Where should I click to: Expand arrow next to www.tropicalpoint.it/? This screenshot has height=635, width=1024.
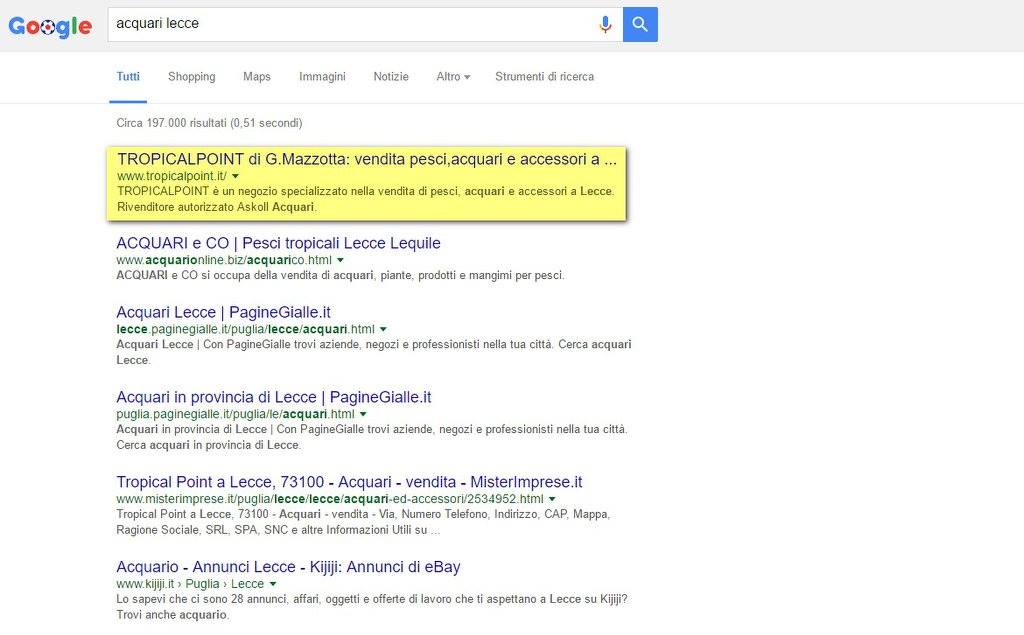click(x=236, y=176)
